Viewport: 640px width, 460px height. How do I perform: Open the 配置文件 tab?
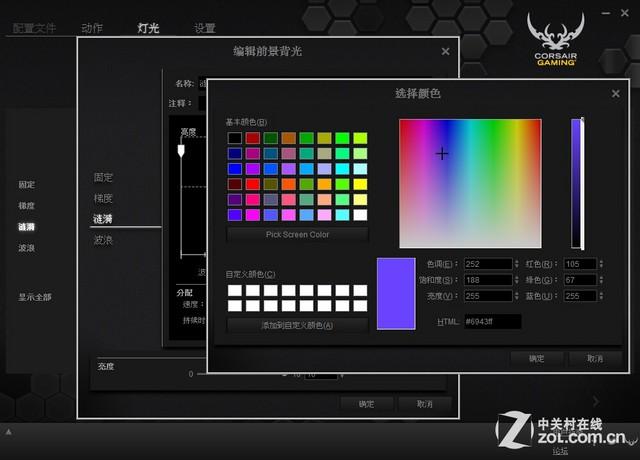(x=34, y=28)
